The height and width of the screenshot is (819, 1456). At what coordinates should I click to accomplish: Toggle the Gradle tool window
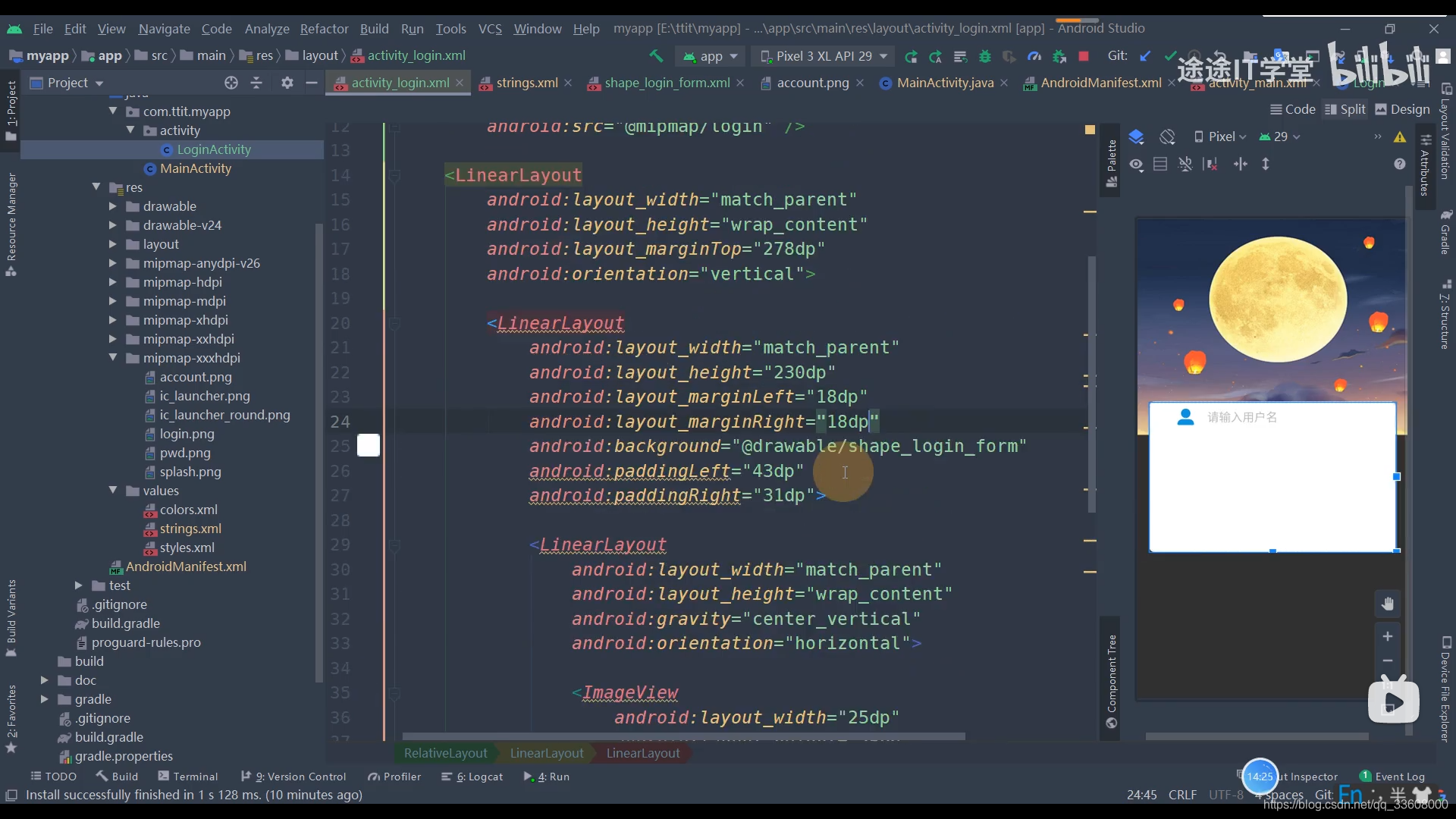(1446, 232)
